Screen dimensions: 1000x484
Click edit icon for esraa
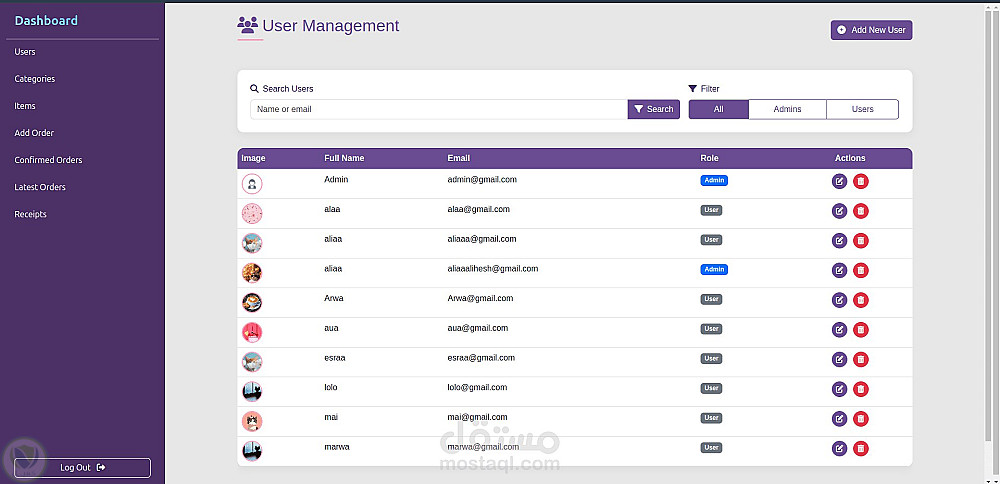pos(839,359)
